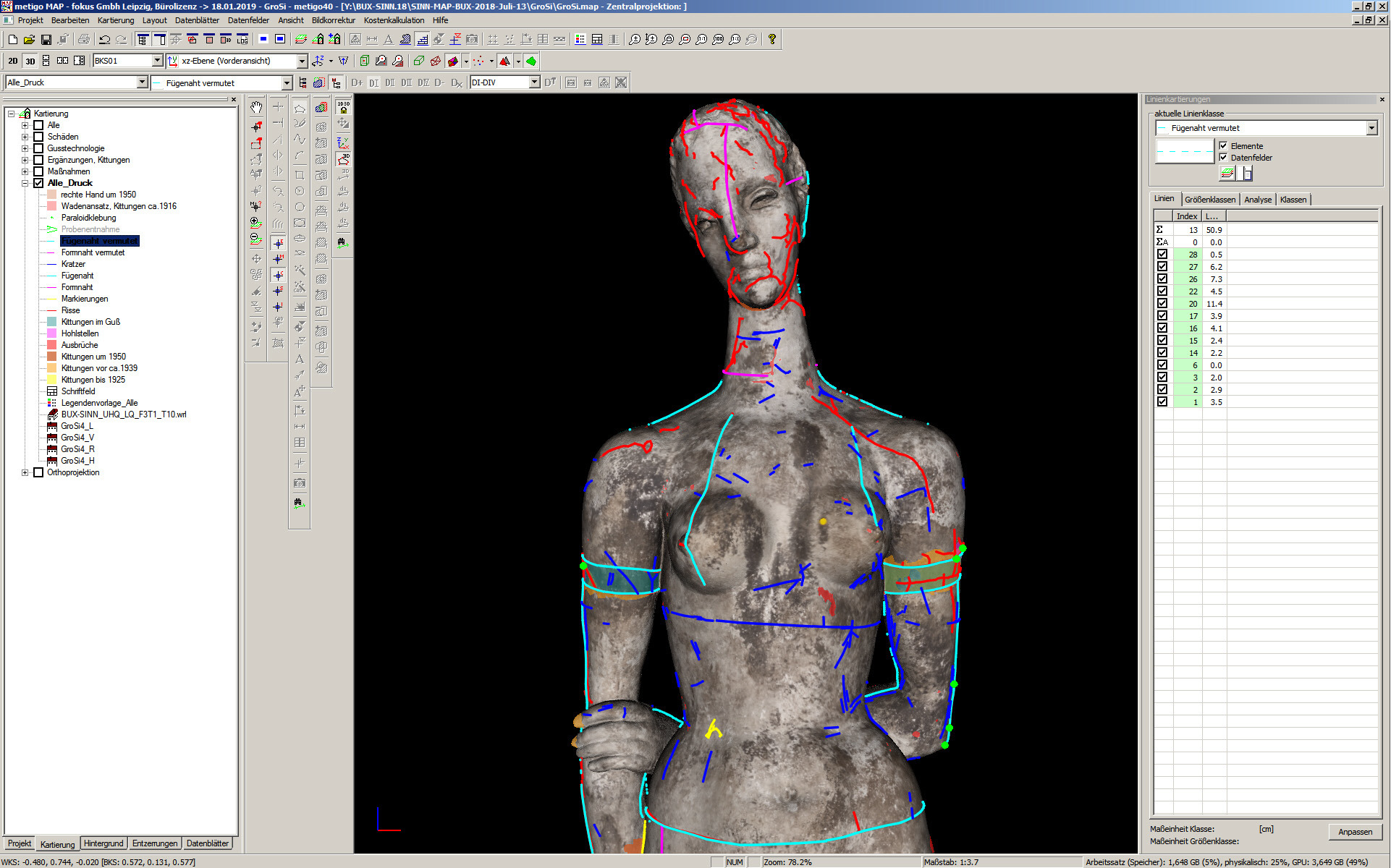Select GroSi4_V in the tree

click(77, 438)
